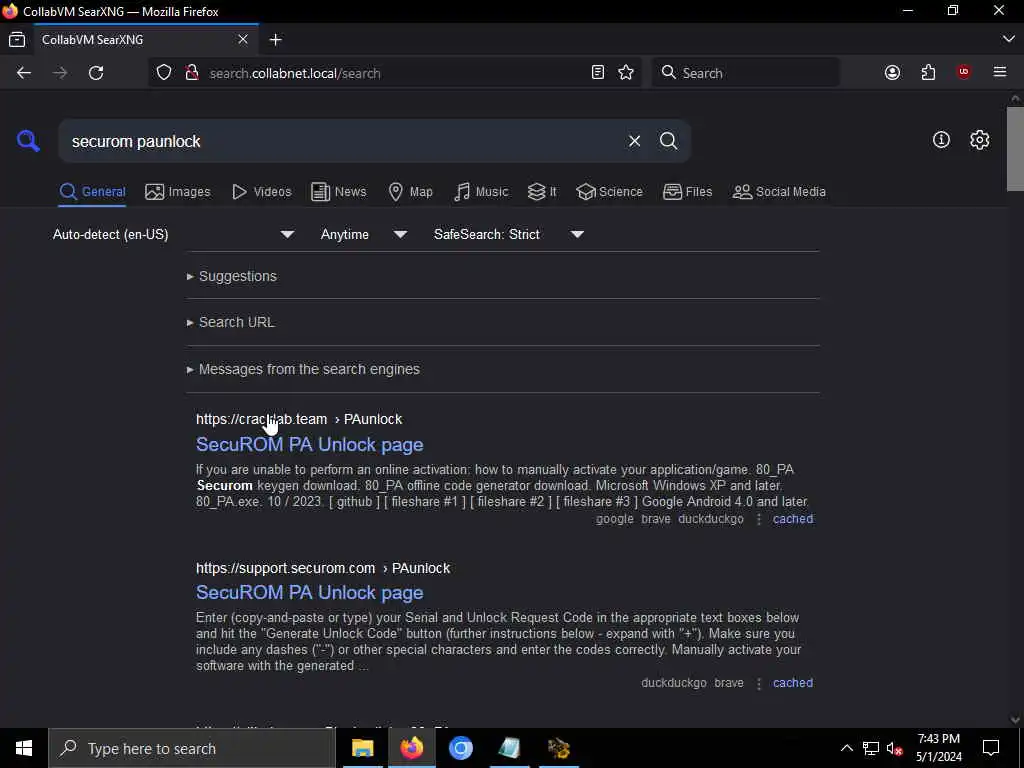1024x768 pixels.
Task: Select the General category tab
Action: click(x=92, y=192)
